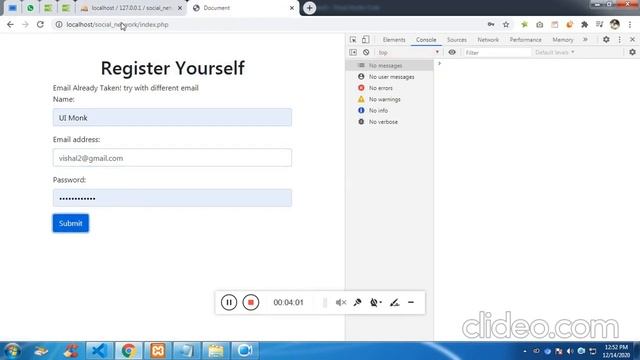Bookmark this page with star icon

506,24
